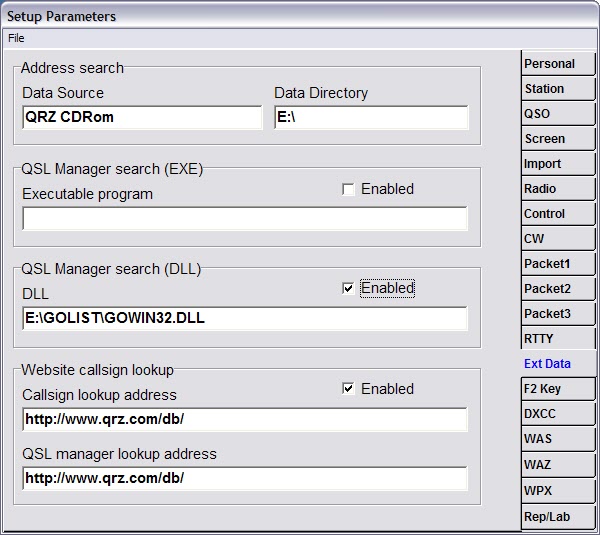Image resolution: width=600 pixels, height=535 pixels.
Task: Focus the Executable program input field
Action: (x=245, y=219)
